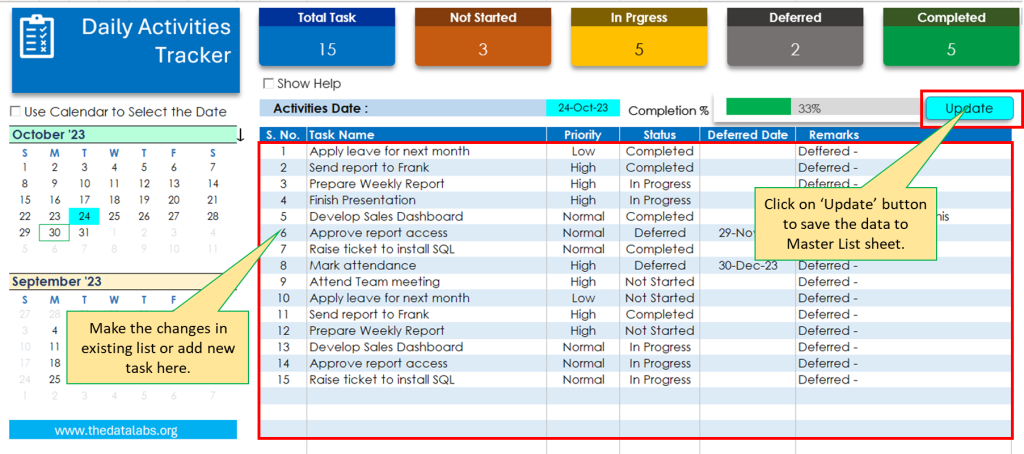This screenshot has height=454, width=1024.
Task: Select the Priority column header
Action: [x=583, y=135]
